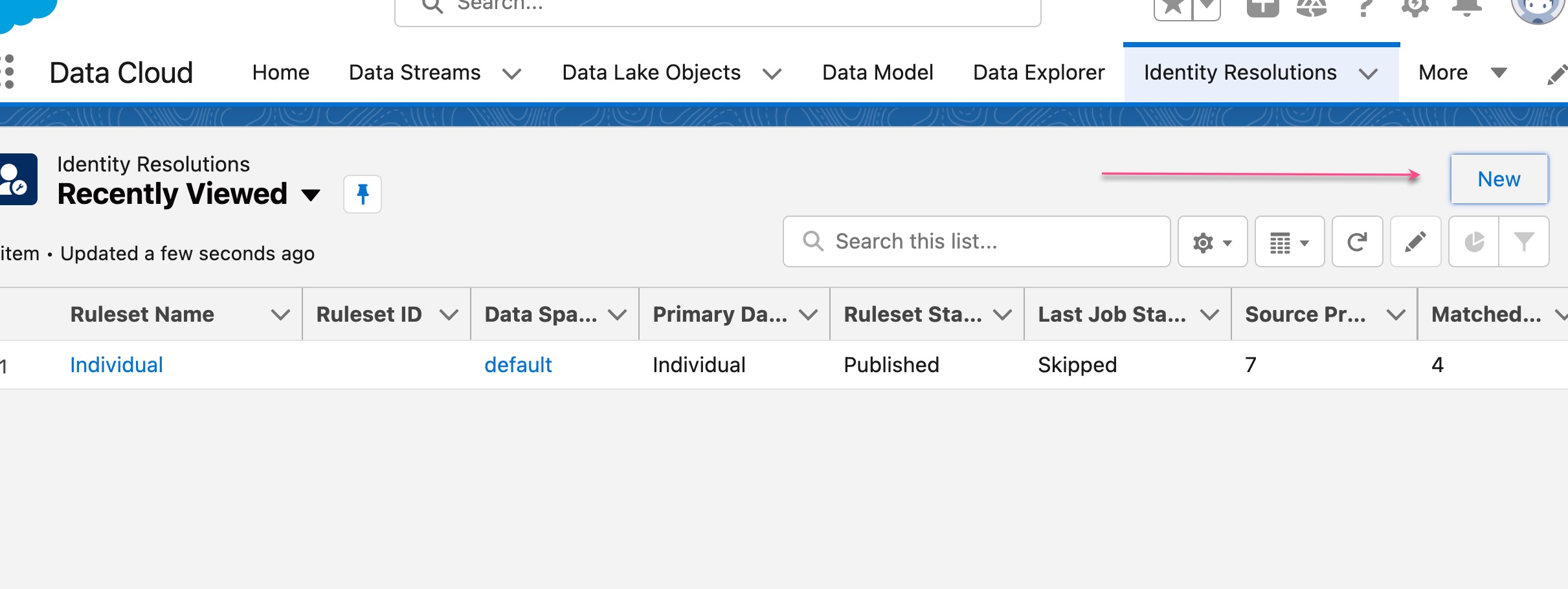1568x589 pixels.
Task: Sort by the Ruleset Name column
Action: point(142,315)
